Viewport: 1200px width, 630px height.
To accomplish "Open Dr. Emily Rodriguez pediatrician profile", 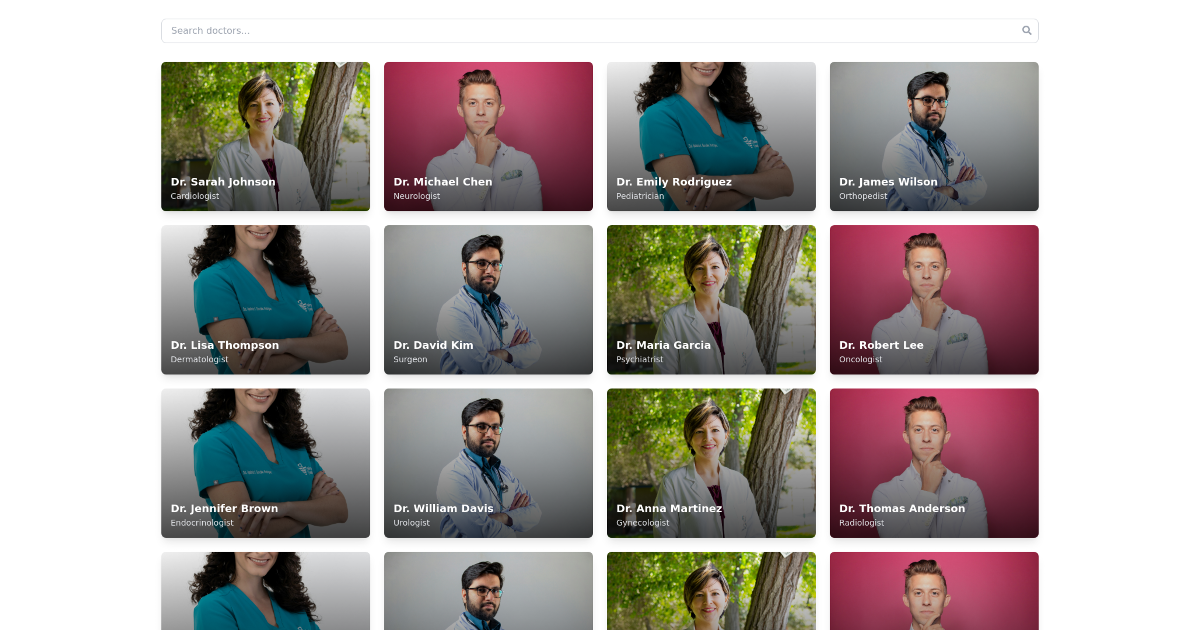I will click(x=711, y=136).
